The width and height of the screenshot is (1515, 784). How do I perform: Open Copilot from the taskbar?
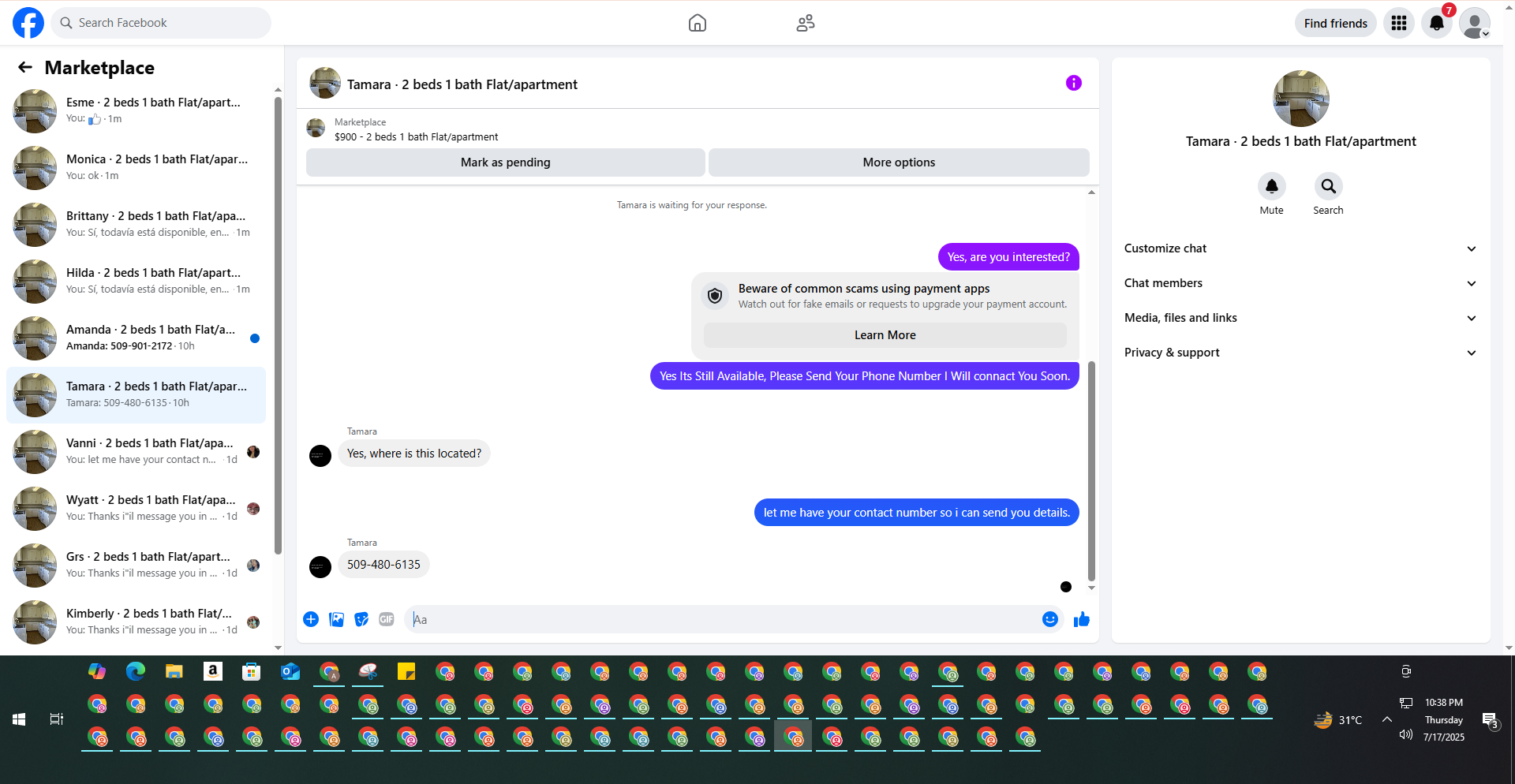pyautogui.click(x=97, y=671)
